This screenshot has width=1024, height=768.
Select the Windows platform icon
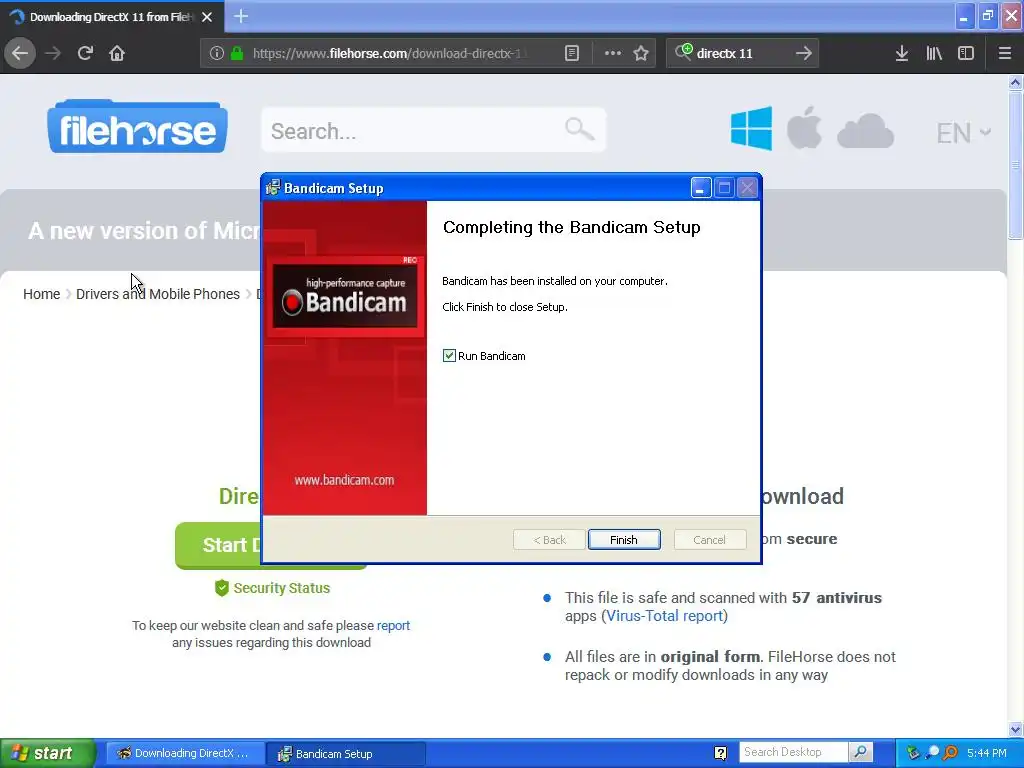(x=751, y=128)
